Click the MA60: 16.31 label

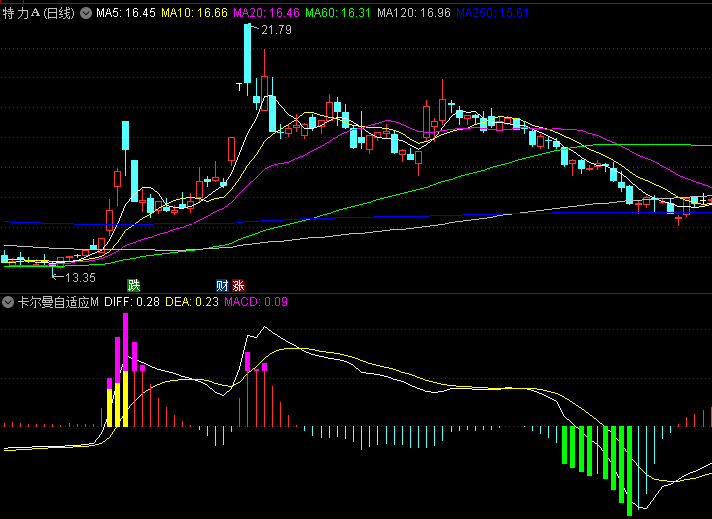coord(338,13)
